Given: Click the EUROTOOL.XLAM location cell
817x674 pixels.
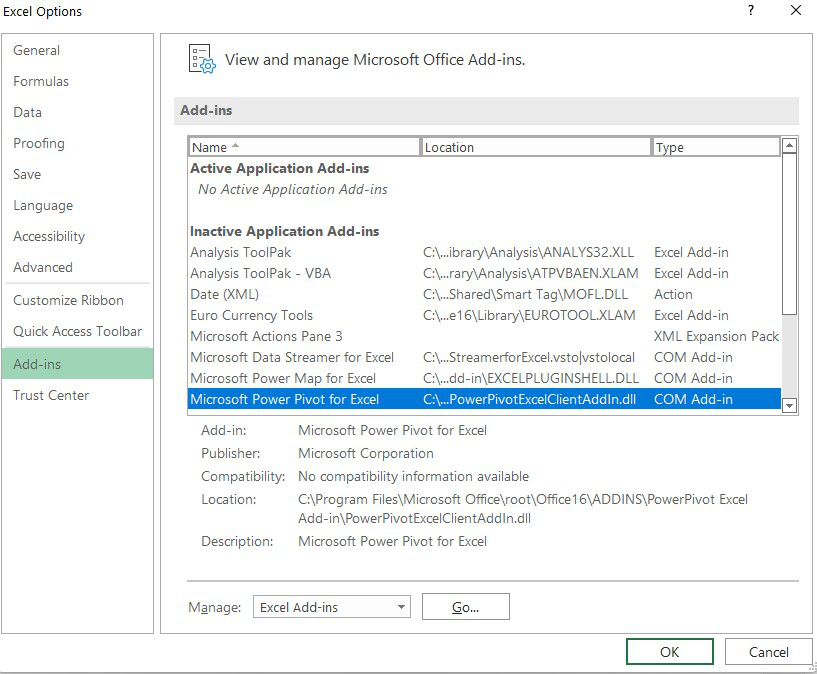Looking at the screenshot, I should coord(529,316).
